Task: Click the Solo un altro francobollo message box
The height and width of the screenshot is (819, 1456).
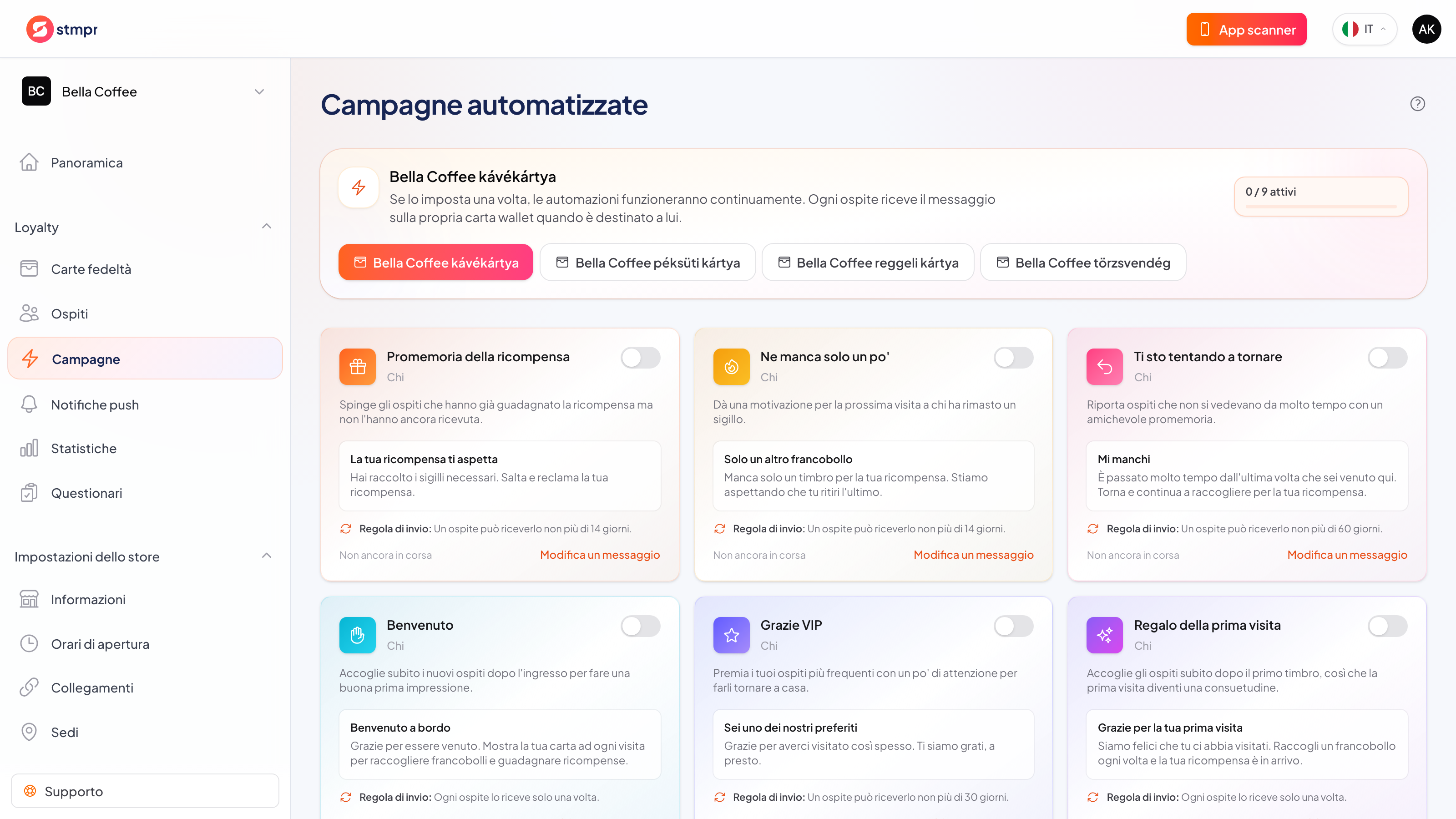Action: tap(873, 475)
